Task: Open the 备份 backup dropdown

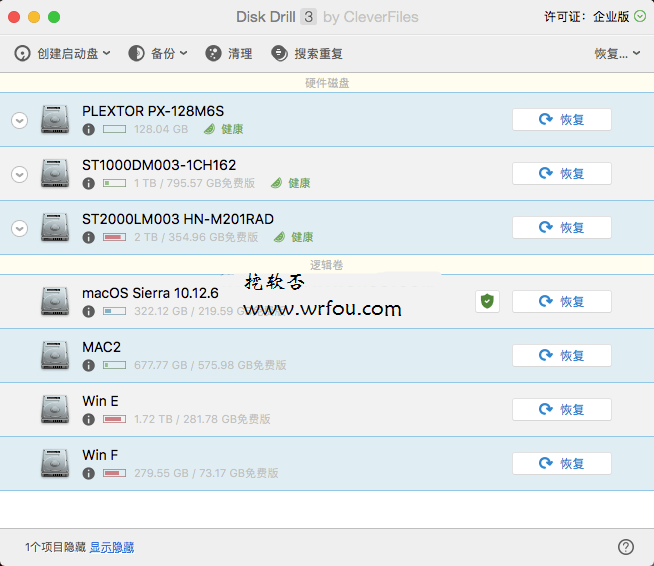Action: coord(158,53)
